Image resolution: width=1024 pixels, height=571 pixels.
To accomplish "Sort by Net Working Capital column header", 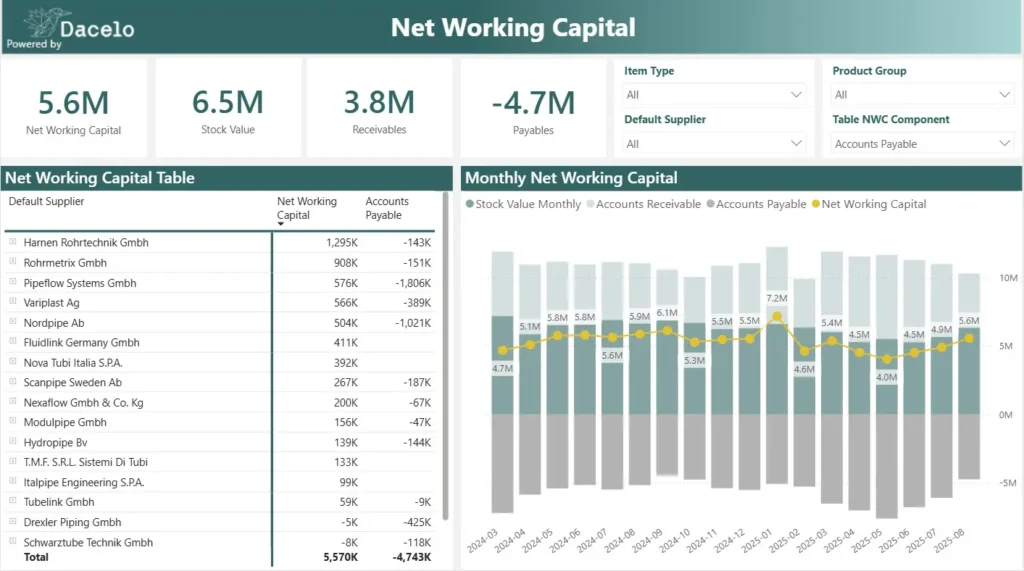I will [x=307, y=208].
